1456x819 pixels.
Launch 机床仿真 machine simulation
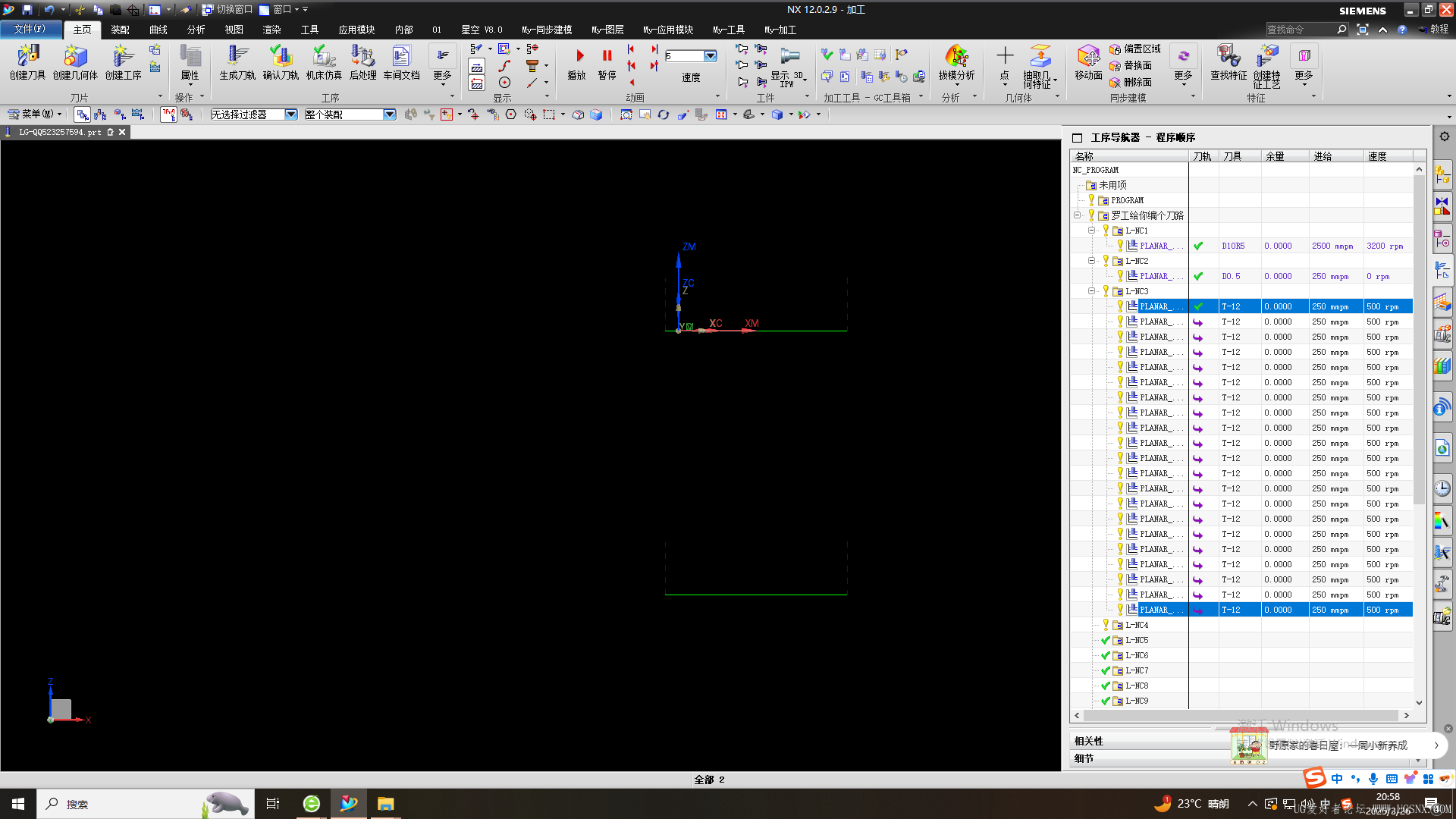pos(324,62)
